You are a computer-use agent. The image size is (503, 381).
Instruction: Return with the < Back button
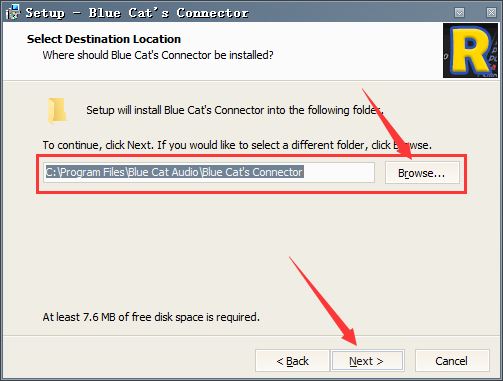point(292,361)
